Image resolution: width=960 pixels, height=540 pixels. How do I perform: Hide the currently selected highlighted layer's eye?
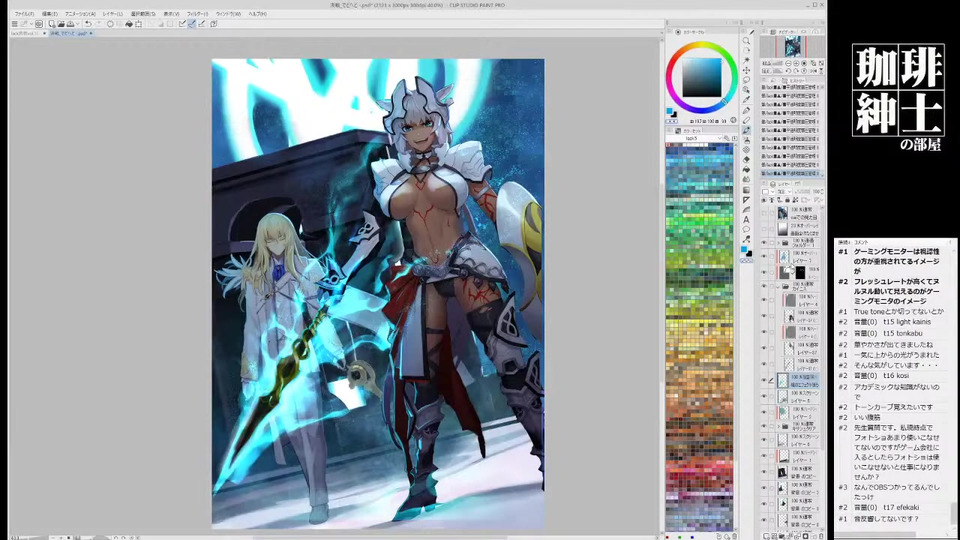(x=763, y=380)
